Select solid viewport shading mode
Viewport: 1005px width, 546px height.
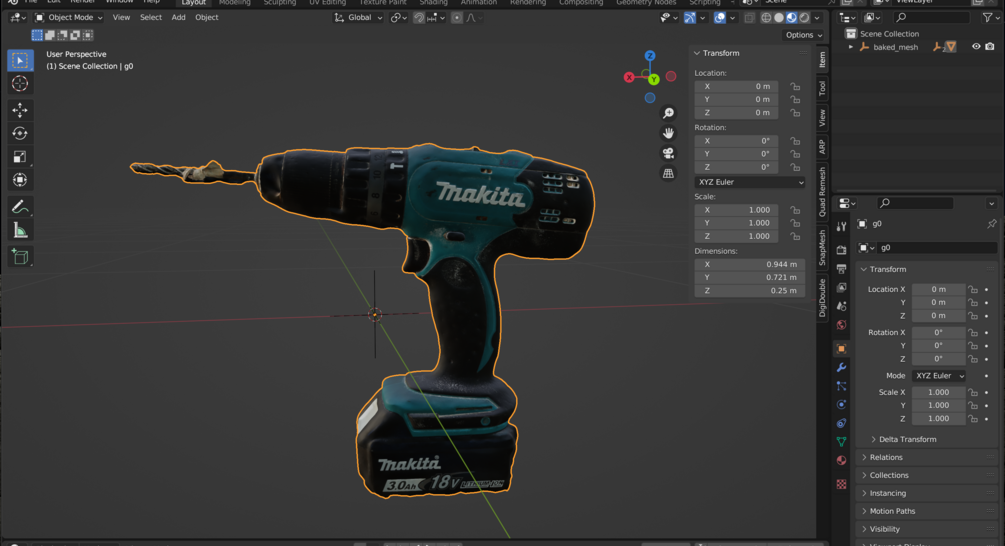[779, 18]
